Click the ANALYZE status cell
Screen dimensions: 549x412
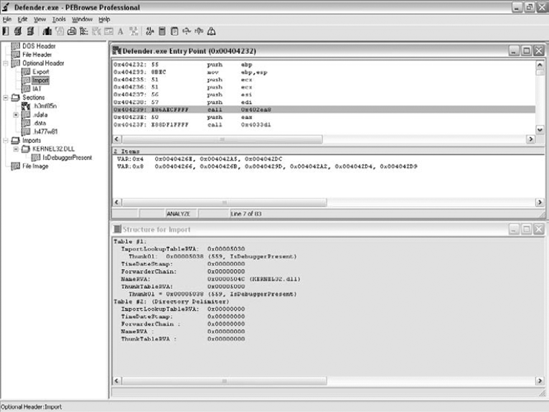coord(181,214)
